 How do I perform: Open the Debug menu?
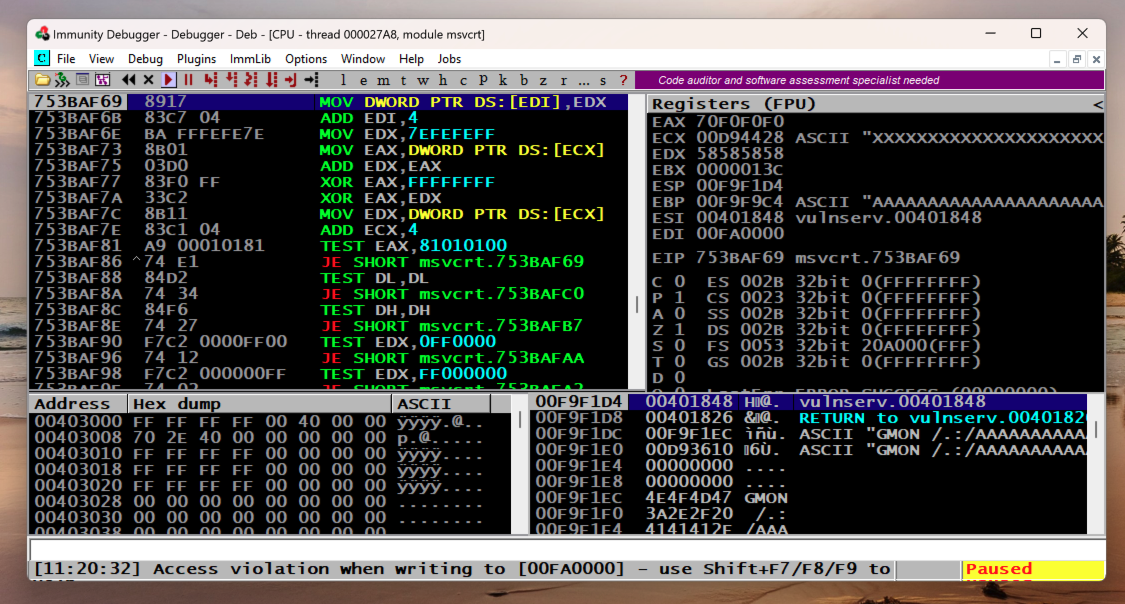[x=145, y=59]
